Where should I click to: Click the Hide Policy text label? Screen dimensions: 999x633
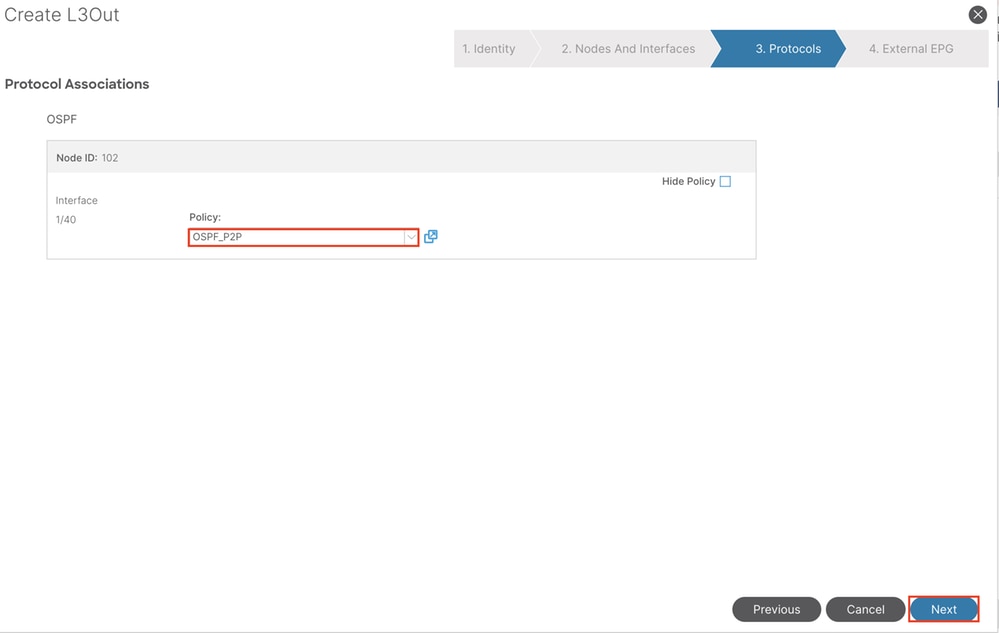(688, 181)
